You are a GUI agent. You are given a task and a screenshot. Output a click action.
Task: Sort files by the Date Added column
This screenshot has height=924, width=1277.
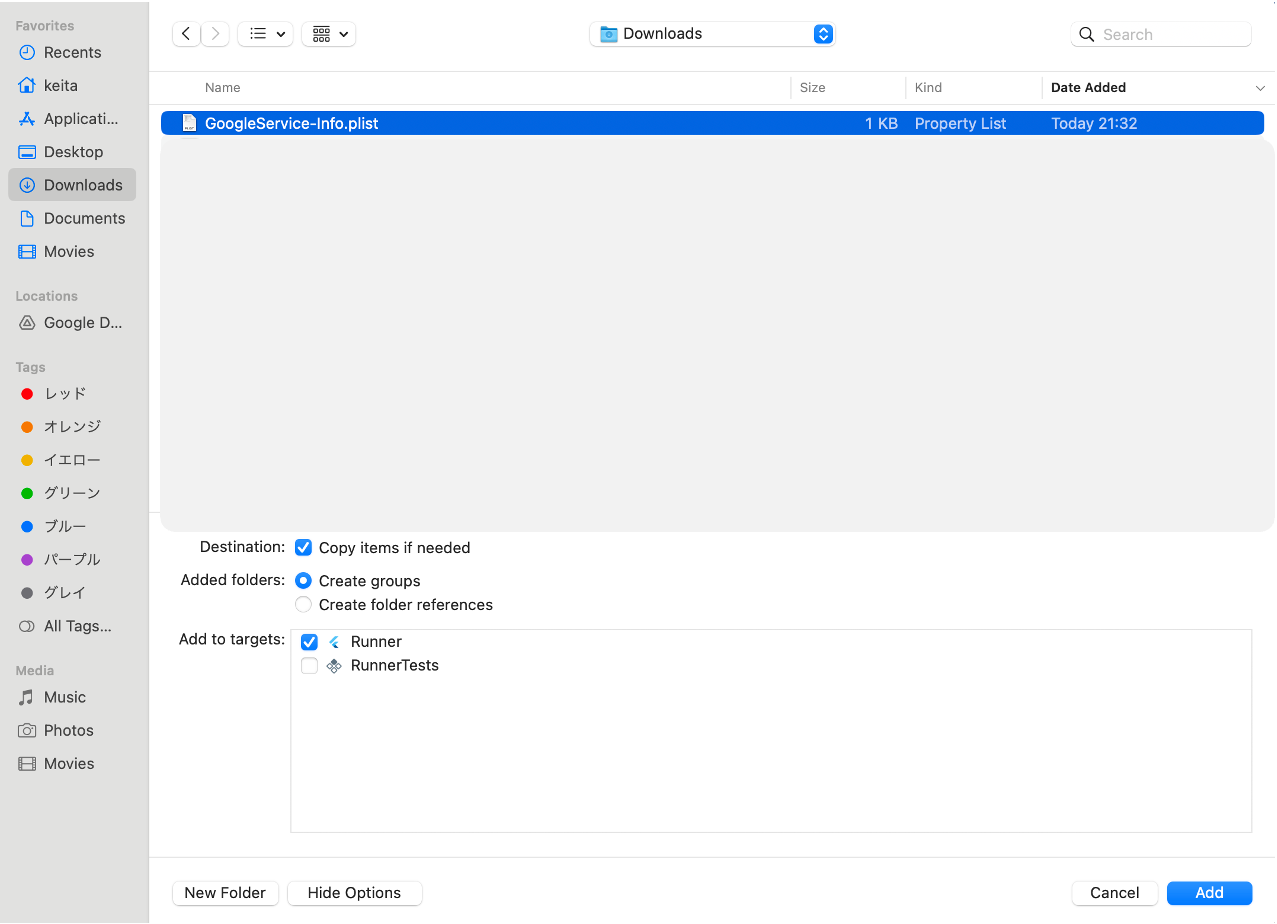pyautogui.click(x=1088, y=87)
